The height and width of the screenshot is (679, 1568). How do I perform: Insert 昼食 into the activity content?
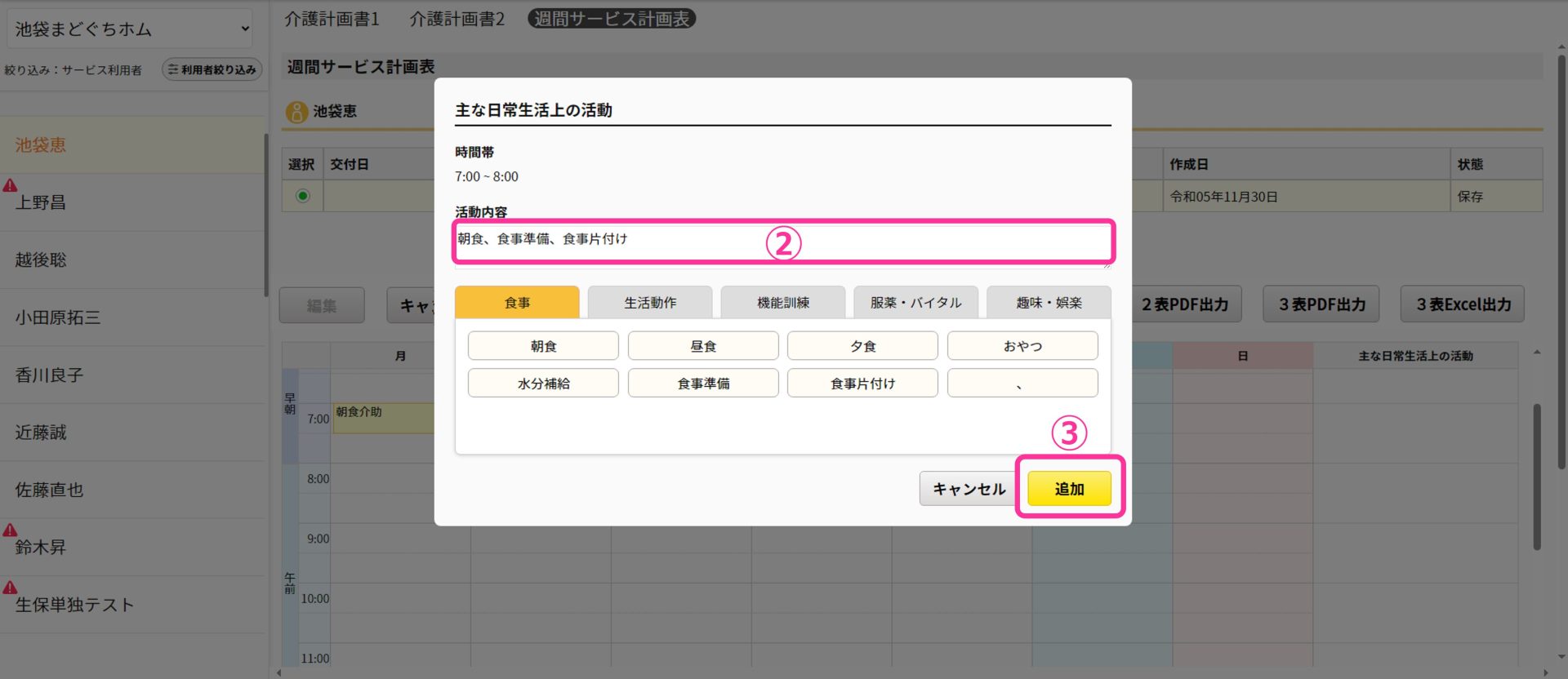pyautogui.click(x=702, y=346)
